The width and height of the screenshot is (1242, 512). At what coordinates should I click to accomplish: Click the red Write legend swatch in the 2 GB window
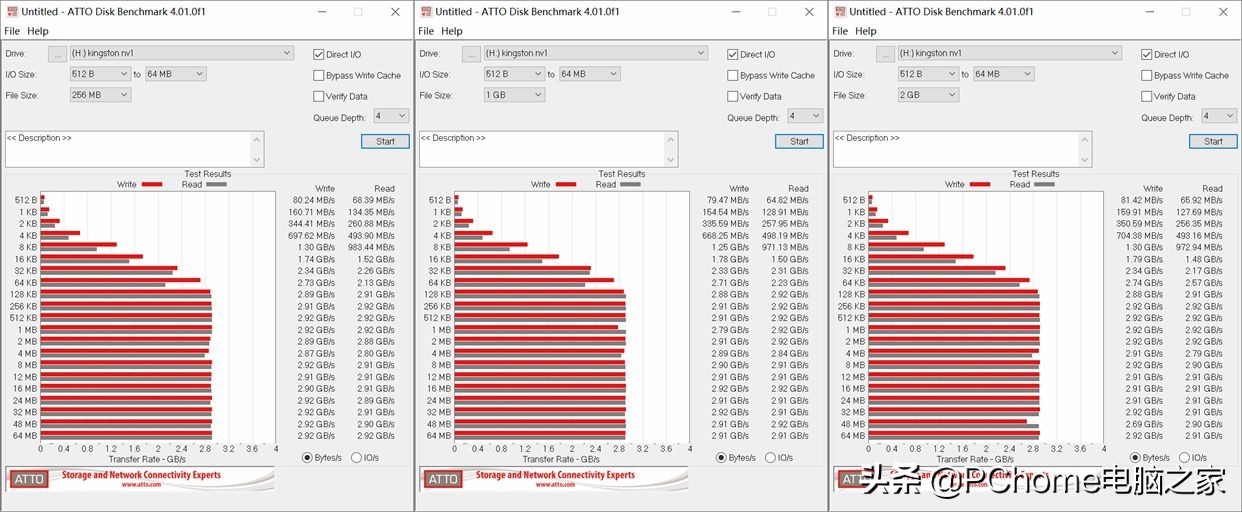(x=980, y=184)
